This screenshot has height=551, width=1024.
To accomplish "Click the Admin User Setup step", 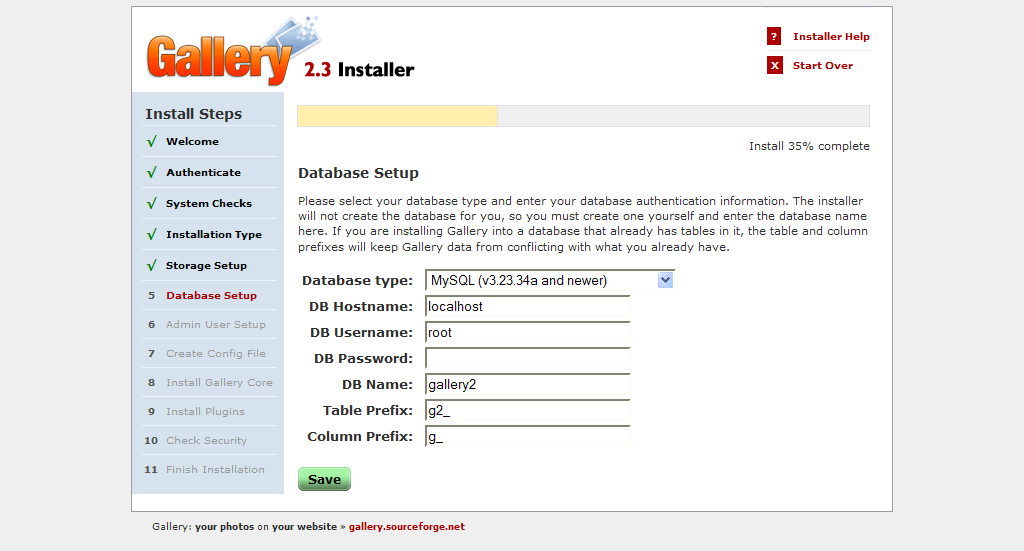I will 216,324.
